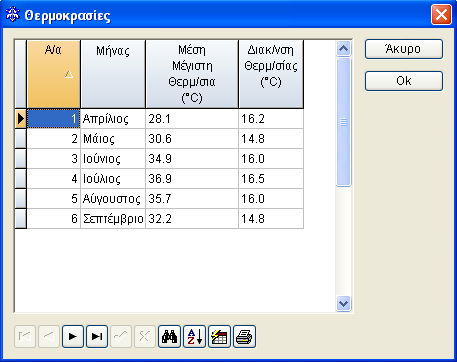Click the Μέση Μέγιστη Θερμ/σια column header
The height and width of the screenshot is (362, 457).
click(192, 74)
